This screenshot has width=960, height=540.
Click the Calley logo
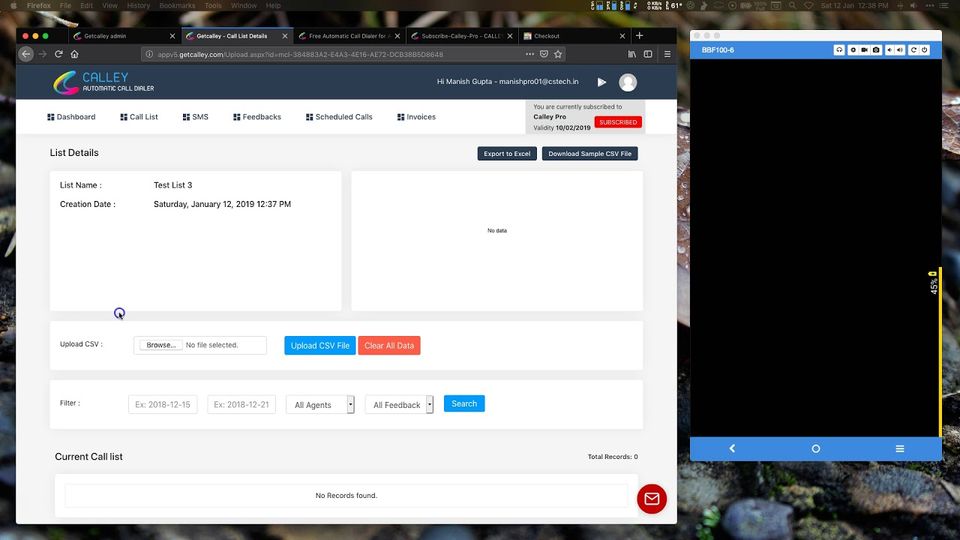[103, 82]
